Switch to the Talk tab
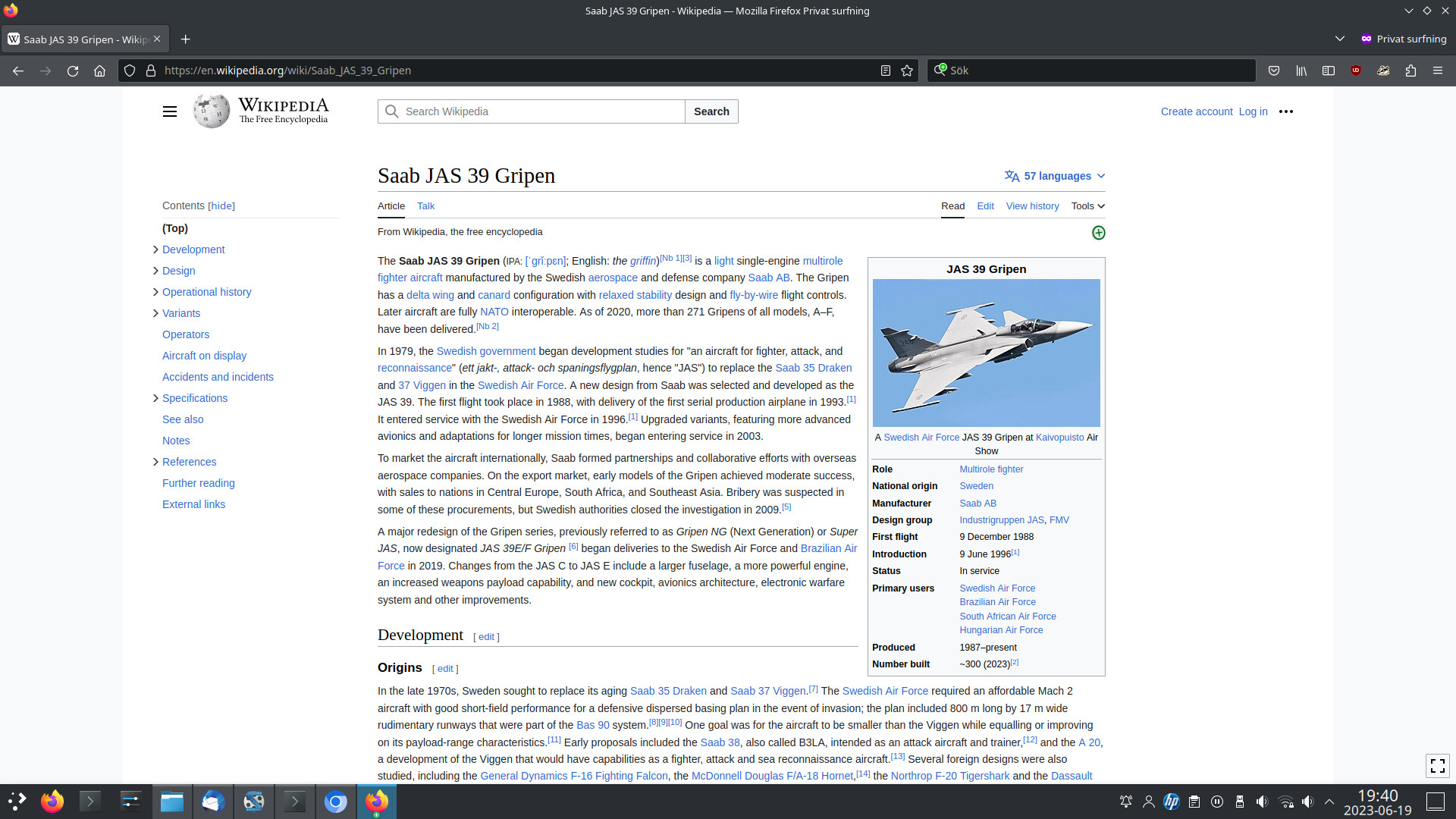Image resolution: width=1456 pixels, height=819 pixels. (425, 206)
